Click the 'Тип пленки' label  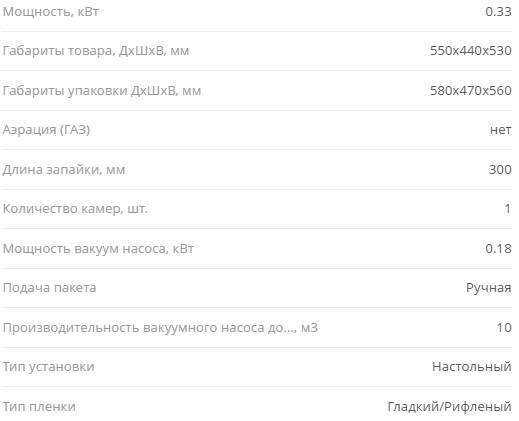click(39, 407)
